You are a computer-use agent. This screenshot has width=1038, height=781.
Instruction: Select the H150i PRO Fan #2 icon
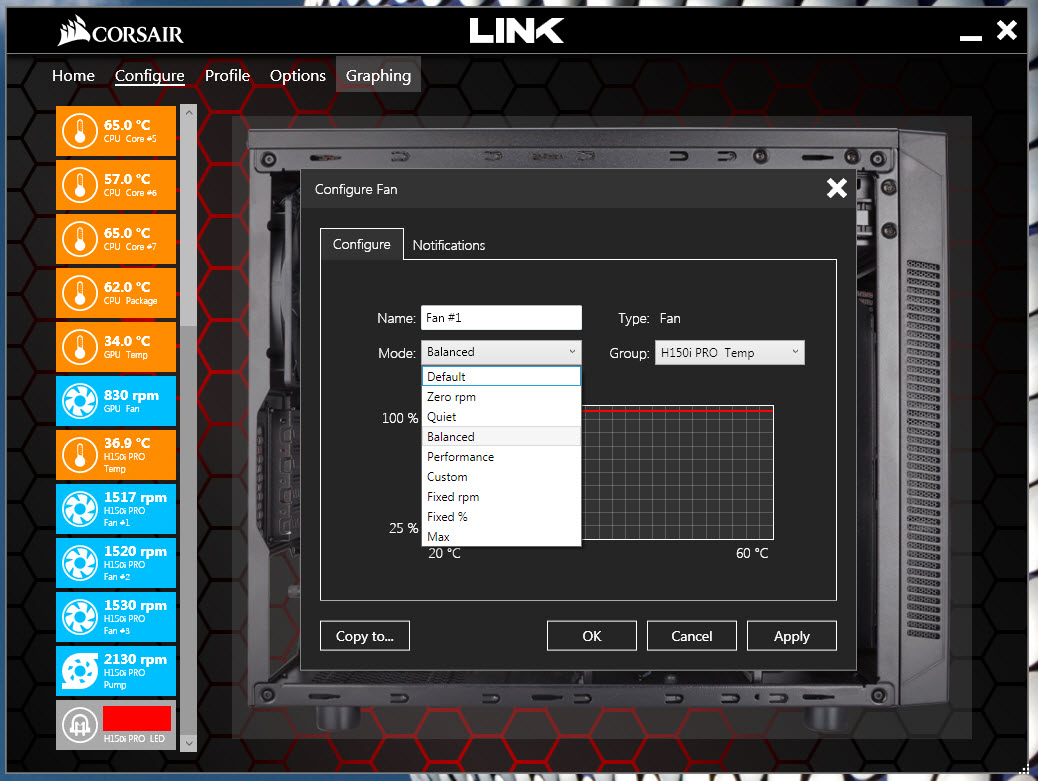coord(80,563)
